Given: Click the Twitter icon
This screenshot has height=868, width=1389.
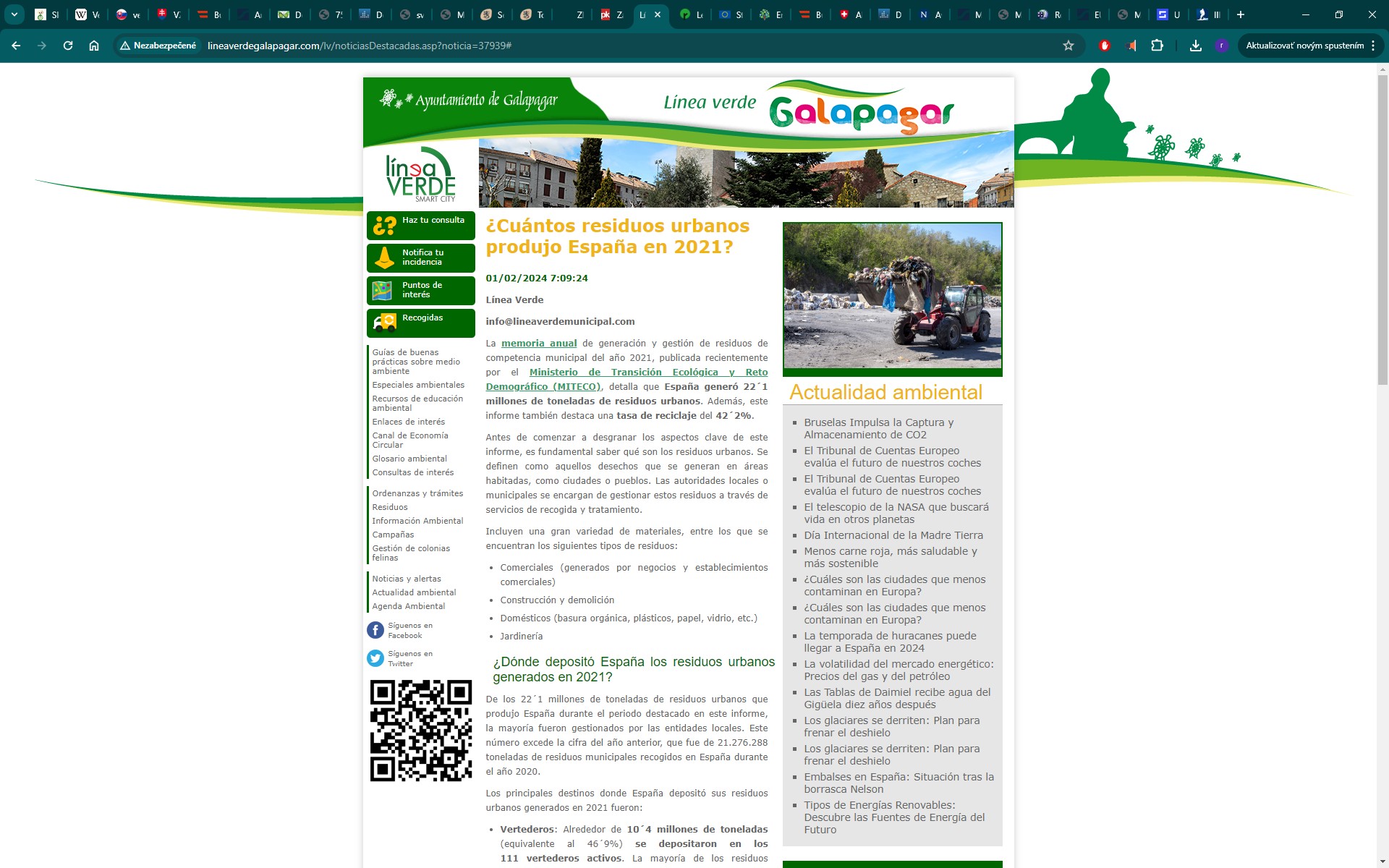Looking at the screenshot, I should (x=375, y=658).
